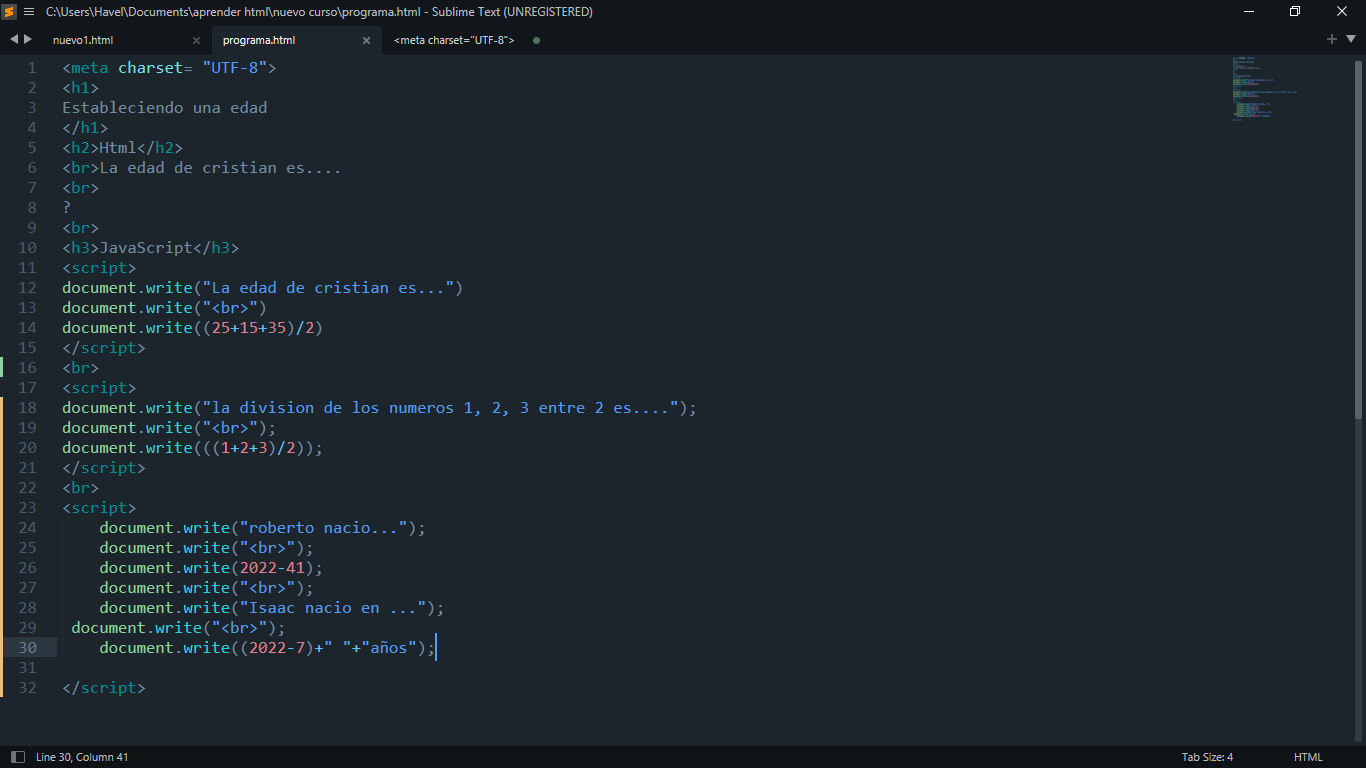This screenshot has width=1366, height=768.
Task: Click the Sublime Text logo icon
Action: click(9, 12)
